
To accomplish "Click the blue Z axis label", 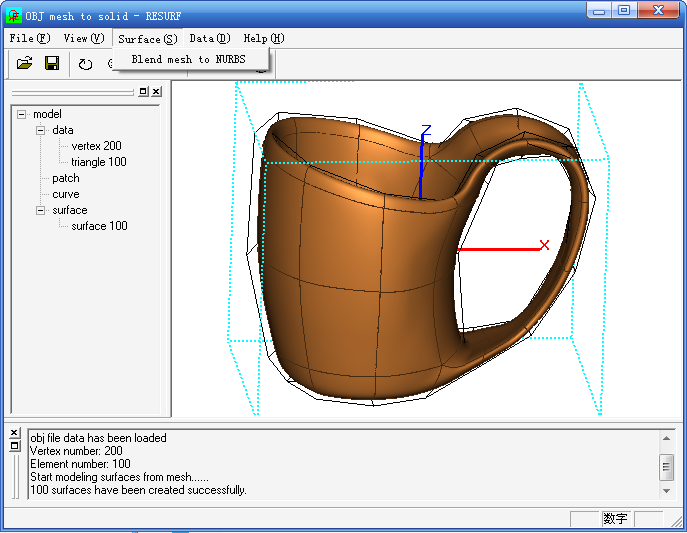I will click(x=426, y=130).
